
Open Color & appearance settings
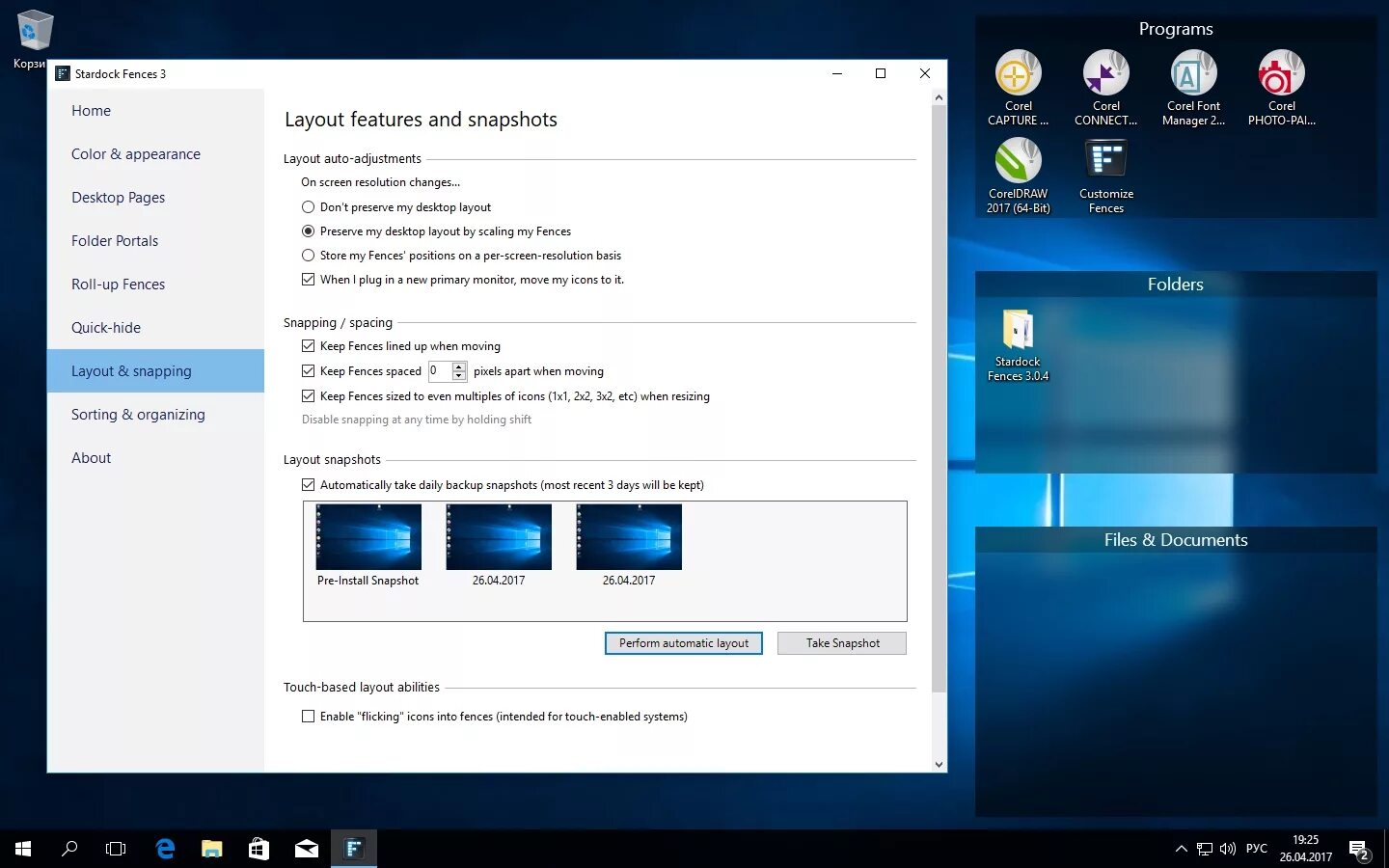pyautogui.click(x=155, y=154)
